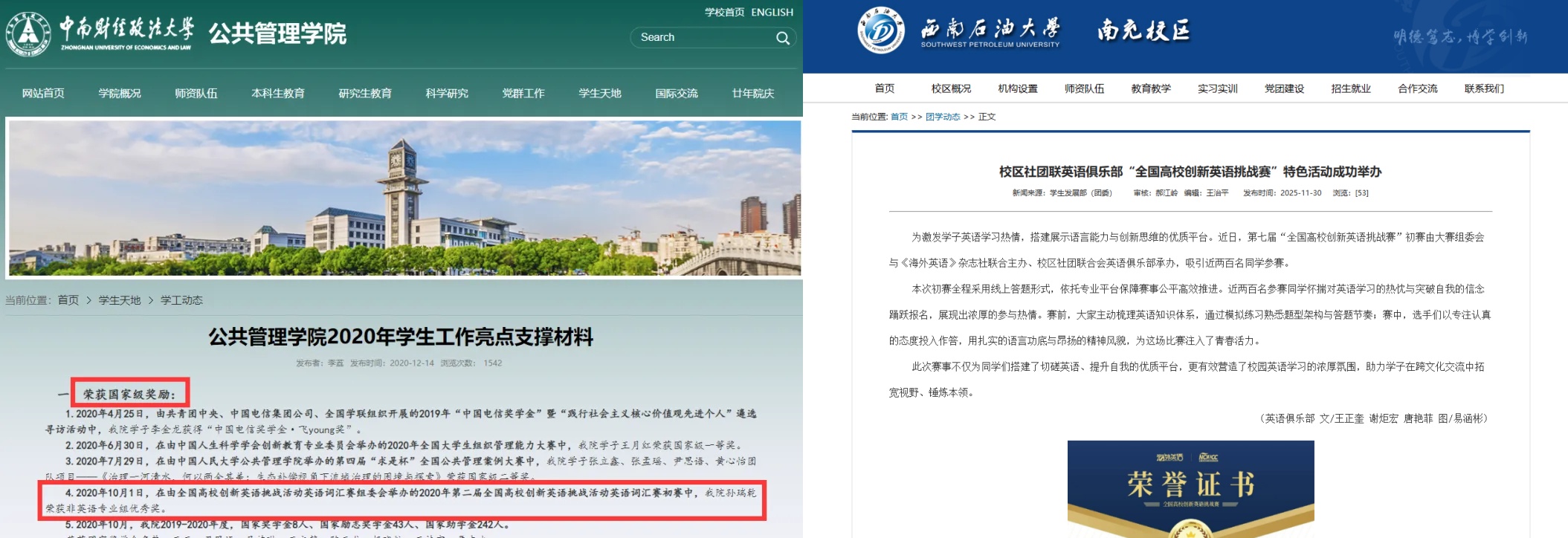The height and width of the screenshot is (538, 1568).
Task: Click the 南充校区 campus name header
Action: pyautogui.click(x=1143, y=30)
